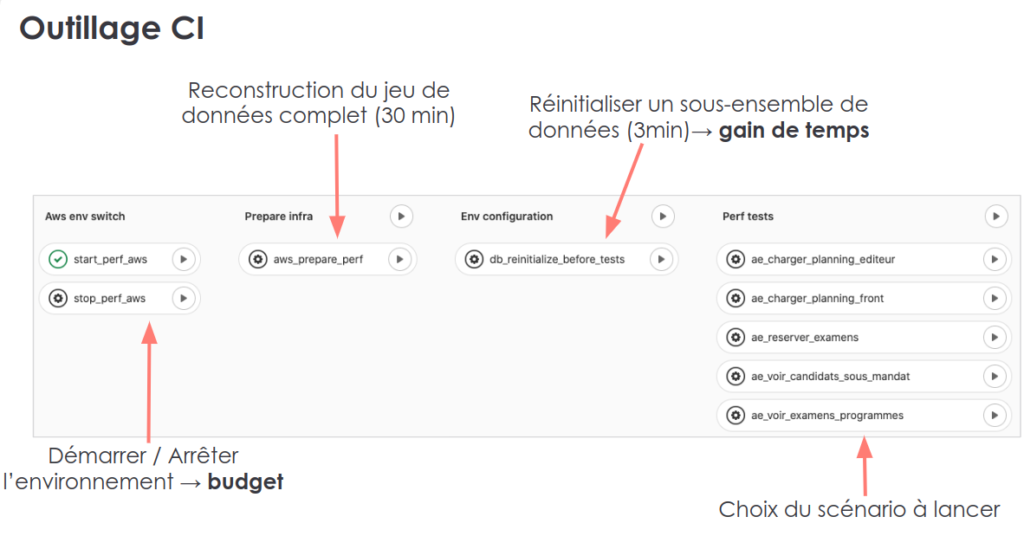Click the green success icon on start_perf_aws
This screenshot has height=549, width=1024.
coord(58,259)
